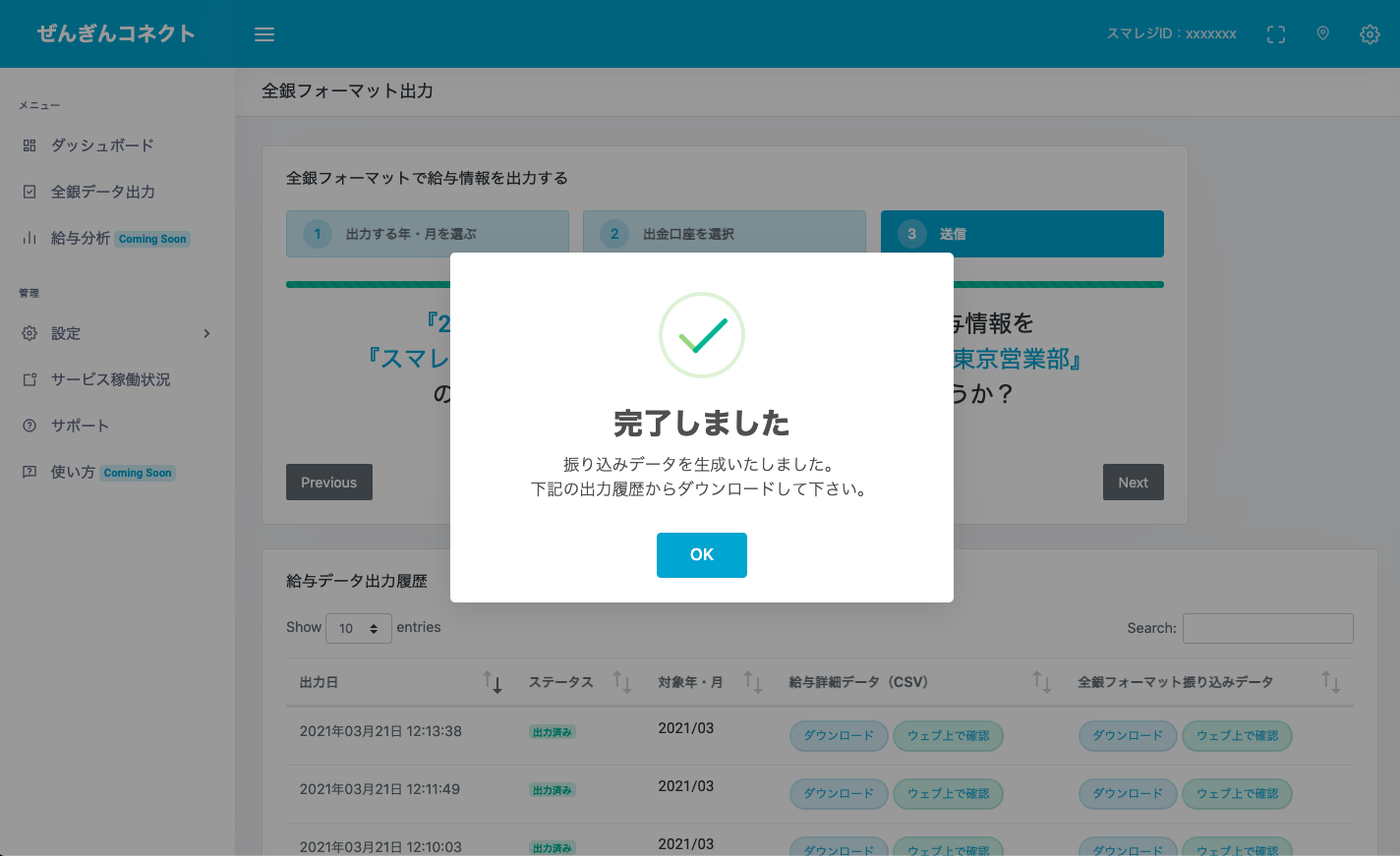Click the 使い方 sidebar icon
Screen dimensions: 1400x856
pos(29,473)
